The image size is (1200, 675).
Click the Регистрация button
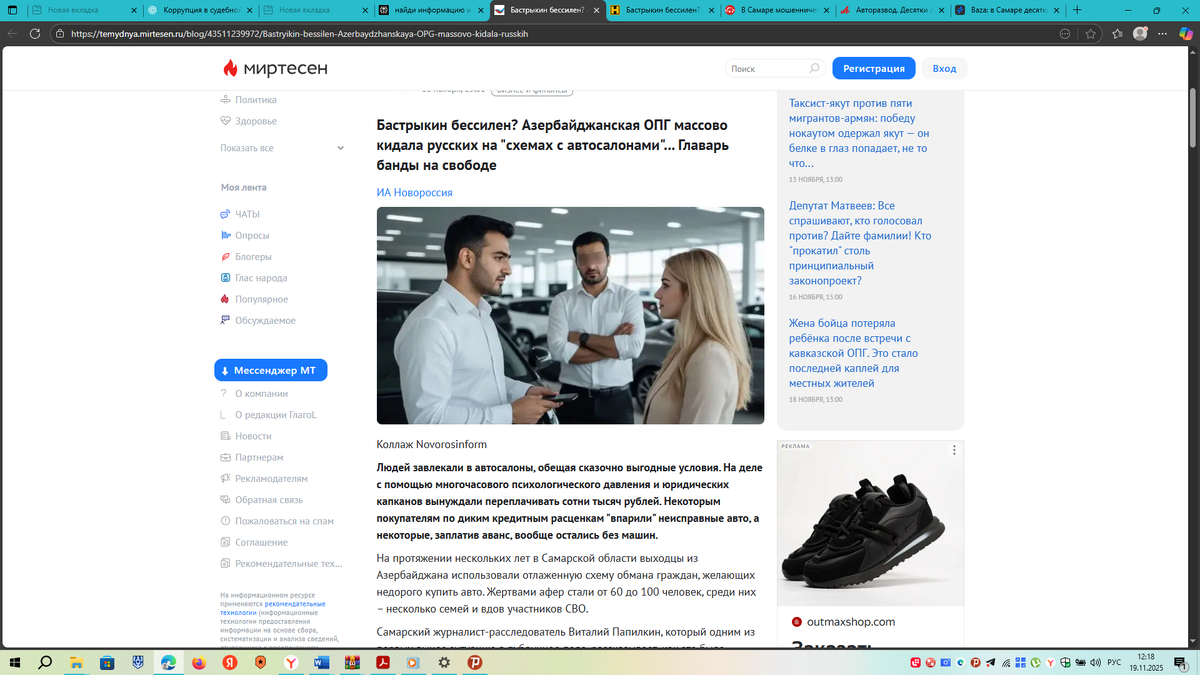tap(874, 69)
